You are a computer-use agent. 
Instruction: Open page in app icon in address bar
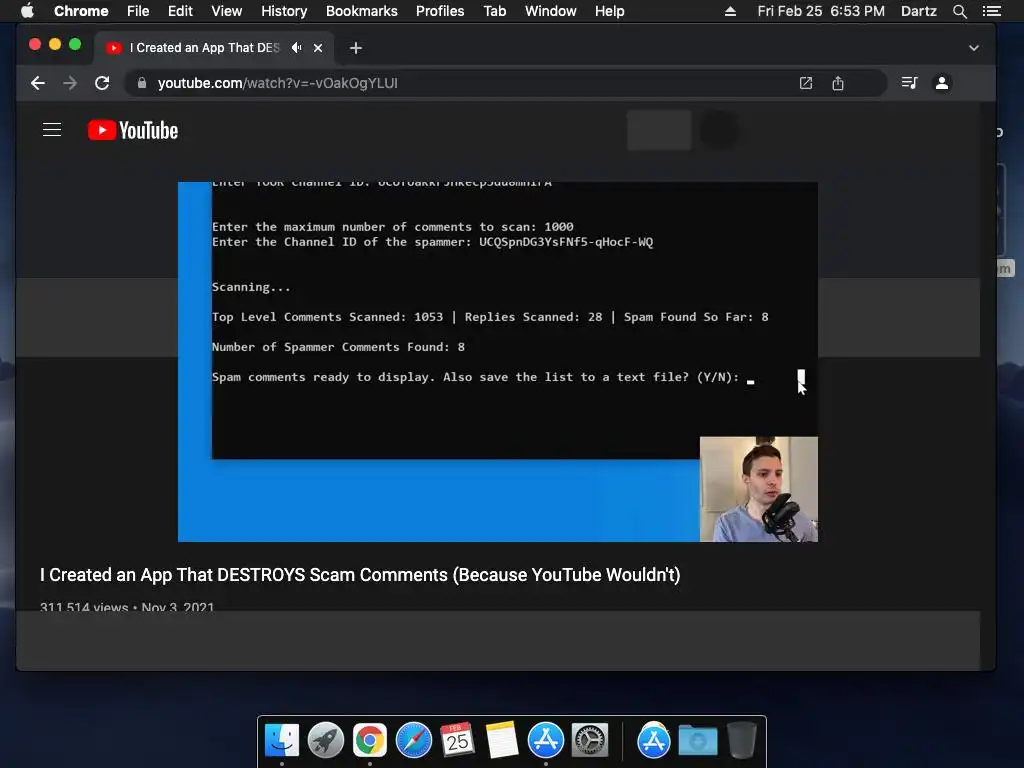click(806, 83)
